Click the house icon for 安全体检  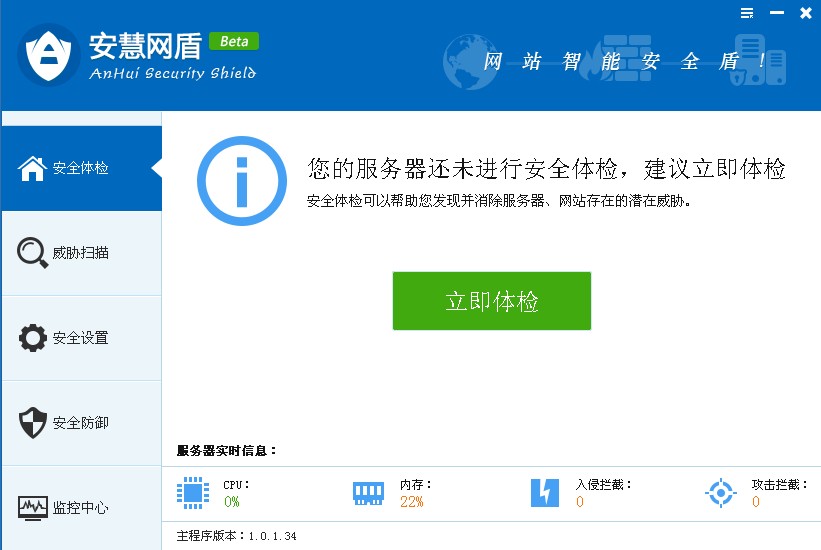(32, 168)
